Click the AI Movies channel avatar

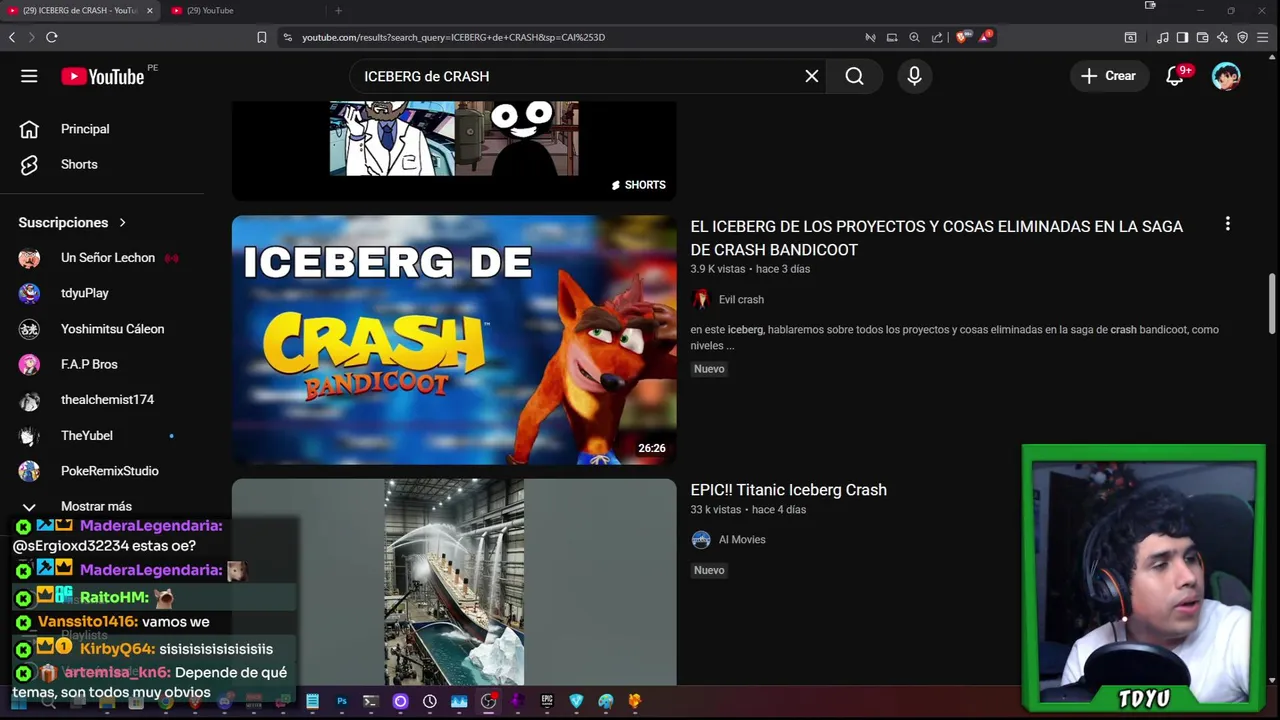(x=701, y=540)
